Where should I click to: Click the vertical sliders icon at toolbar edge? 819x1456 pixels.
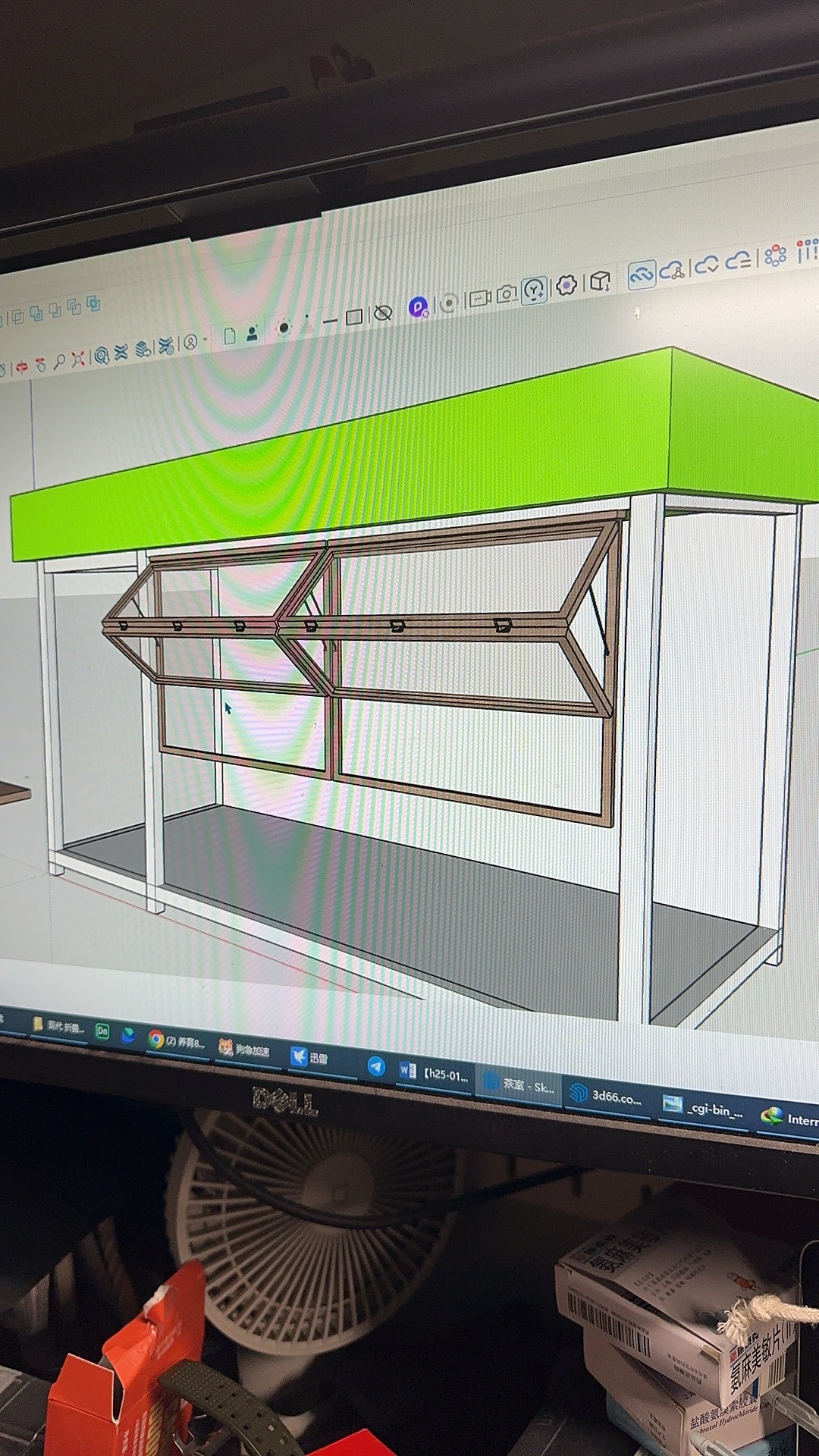pyautogui.click(x=807, y=251)
